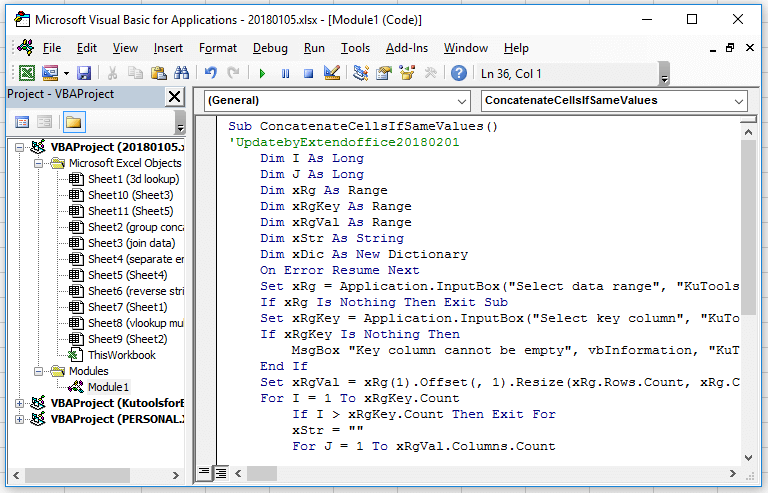This screenshot has width=768, height=493.
Task: Collapse the Microsoft Excel Objects folder
Action: coord(40,163)
